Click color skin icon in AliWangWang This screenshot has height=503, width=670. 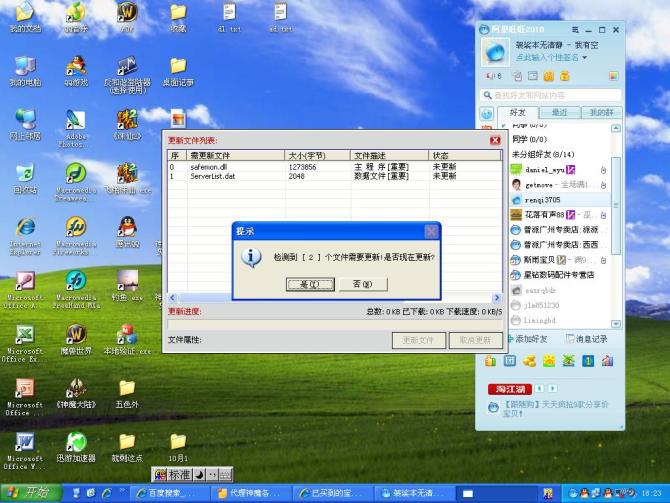click(x=613, y=76)
